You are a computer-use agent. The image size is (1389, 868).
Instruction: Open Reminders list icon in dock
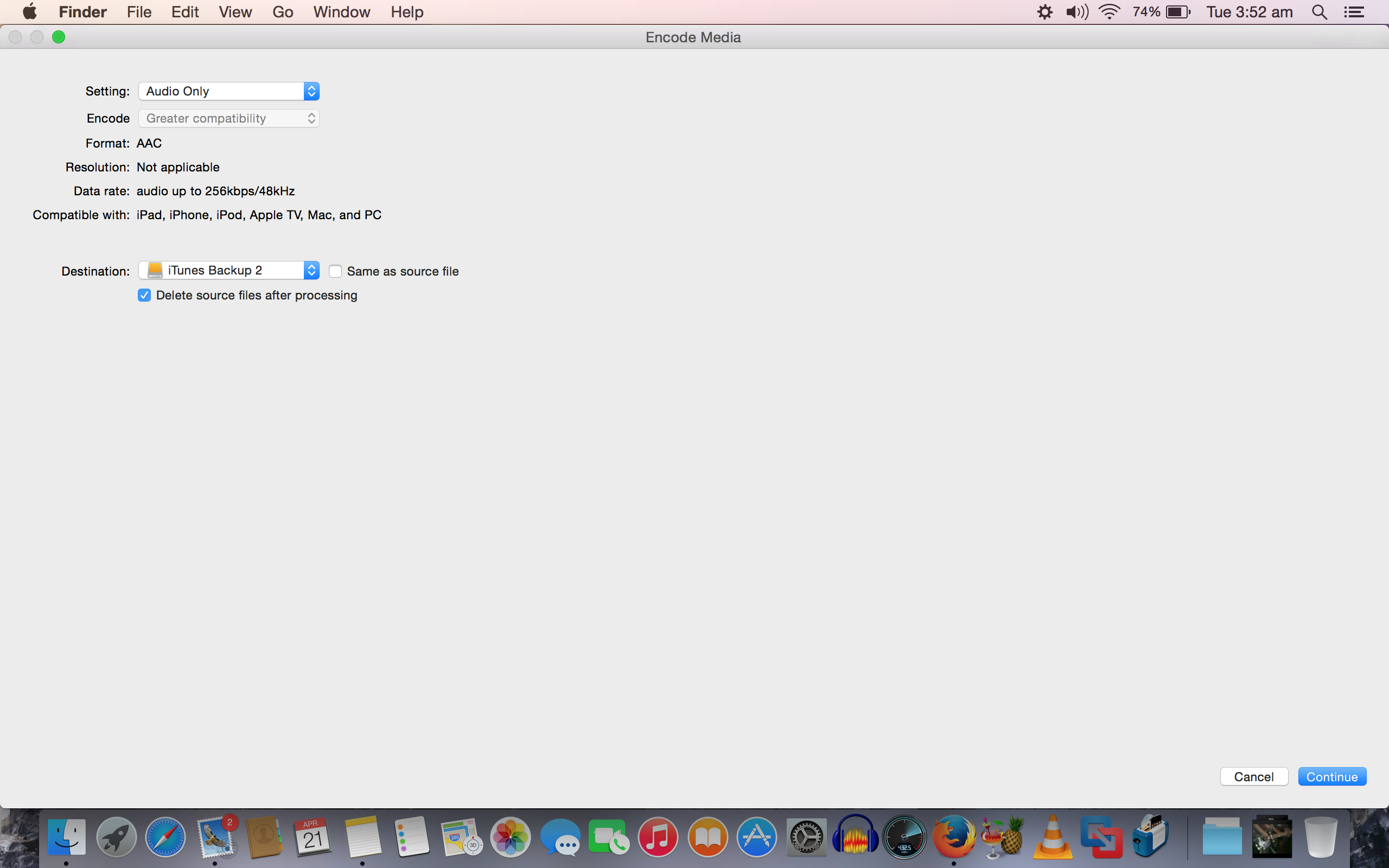[x=412, y=837]
